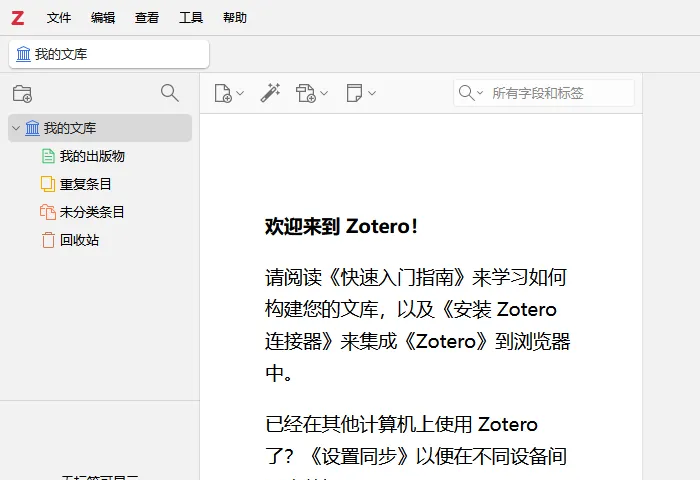Click the new item document icon

click(x=223, y=93)
